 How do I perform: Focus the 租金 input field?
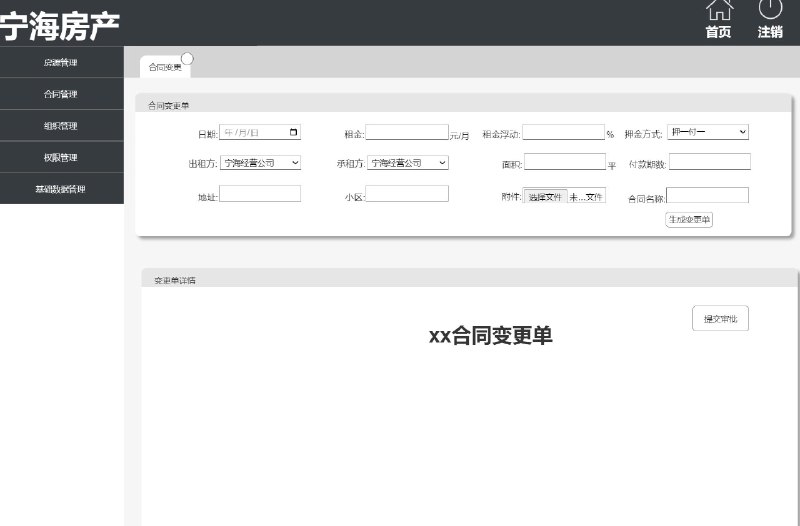tap(407, 132)
